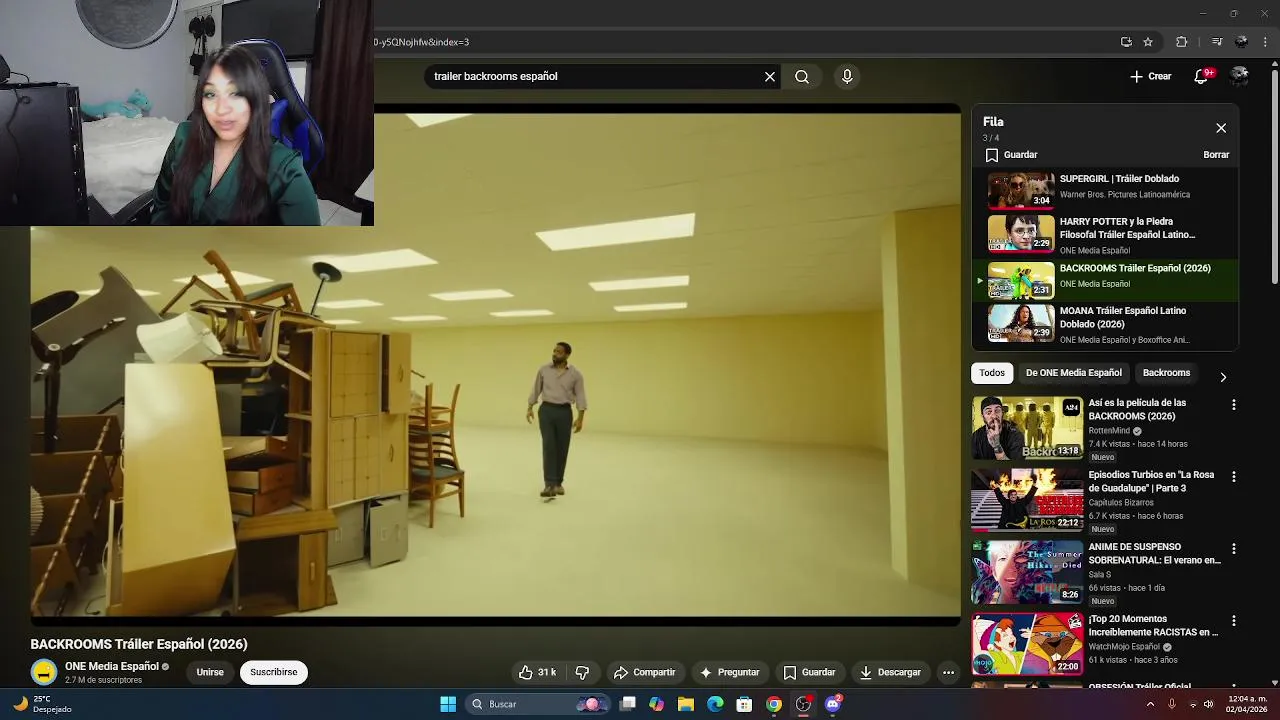Open Así es la película thumbnail
Screen dimensions: 1280x720
point(1027,428)
